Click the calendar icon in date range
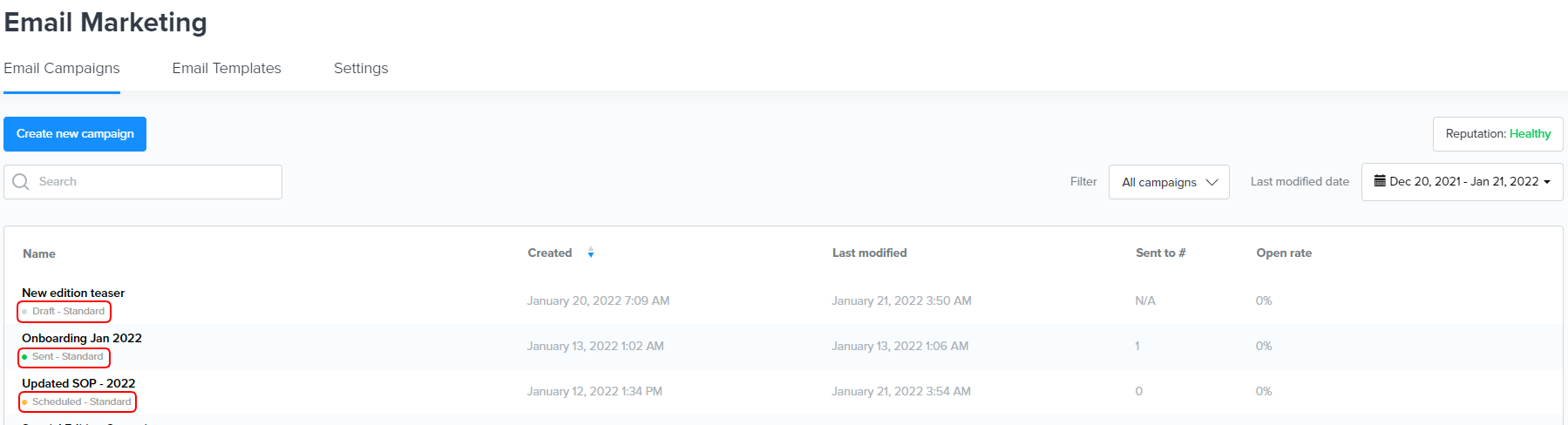This screenshot has height=425, width=1568. [x=1380, y=181]
